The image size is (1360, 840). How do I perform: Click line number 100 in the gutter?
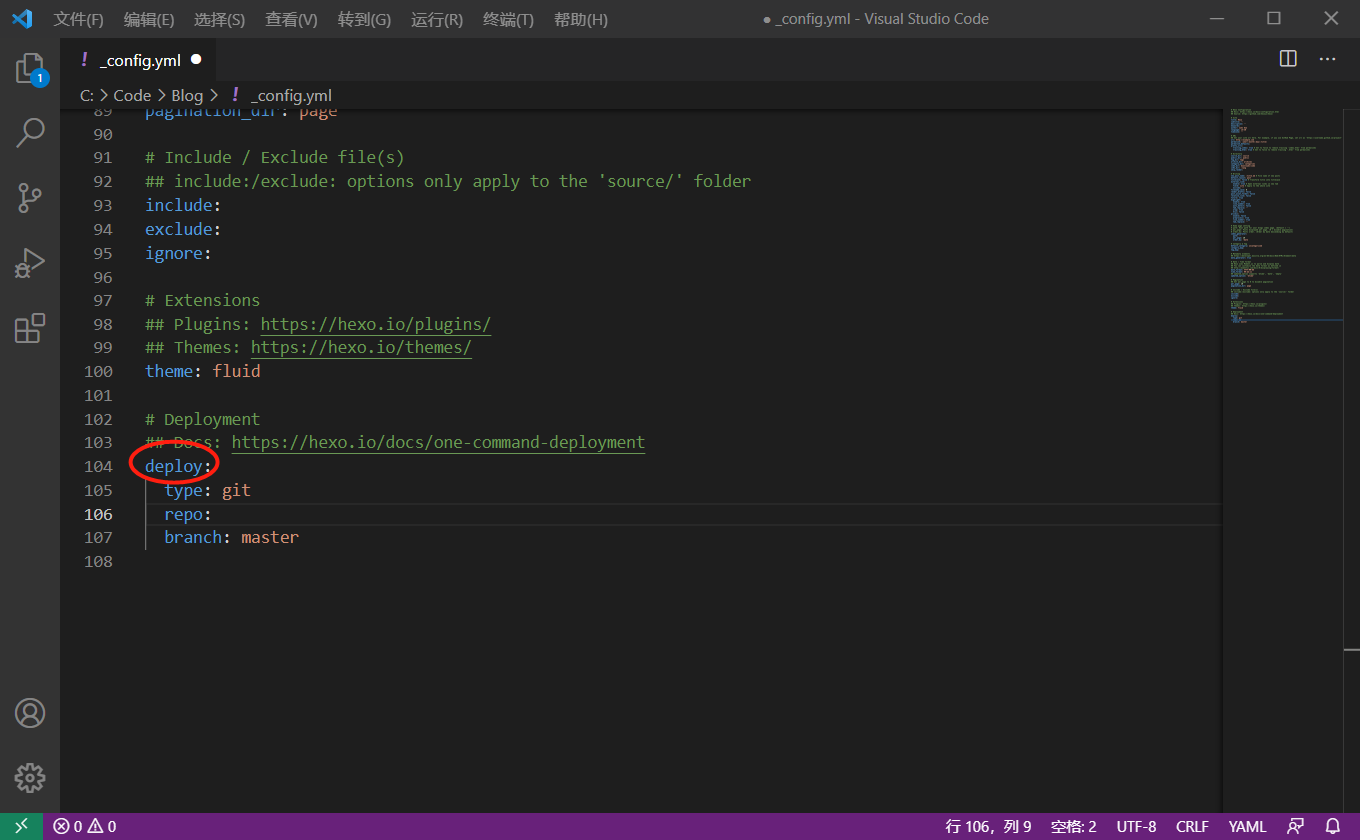pyautogui.click(x=98, y=372)
